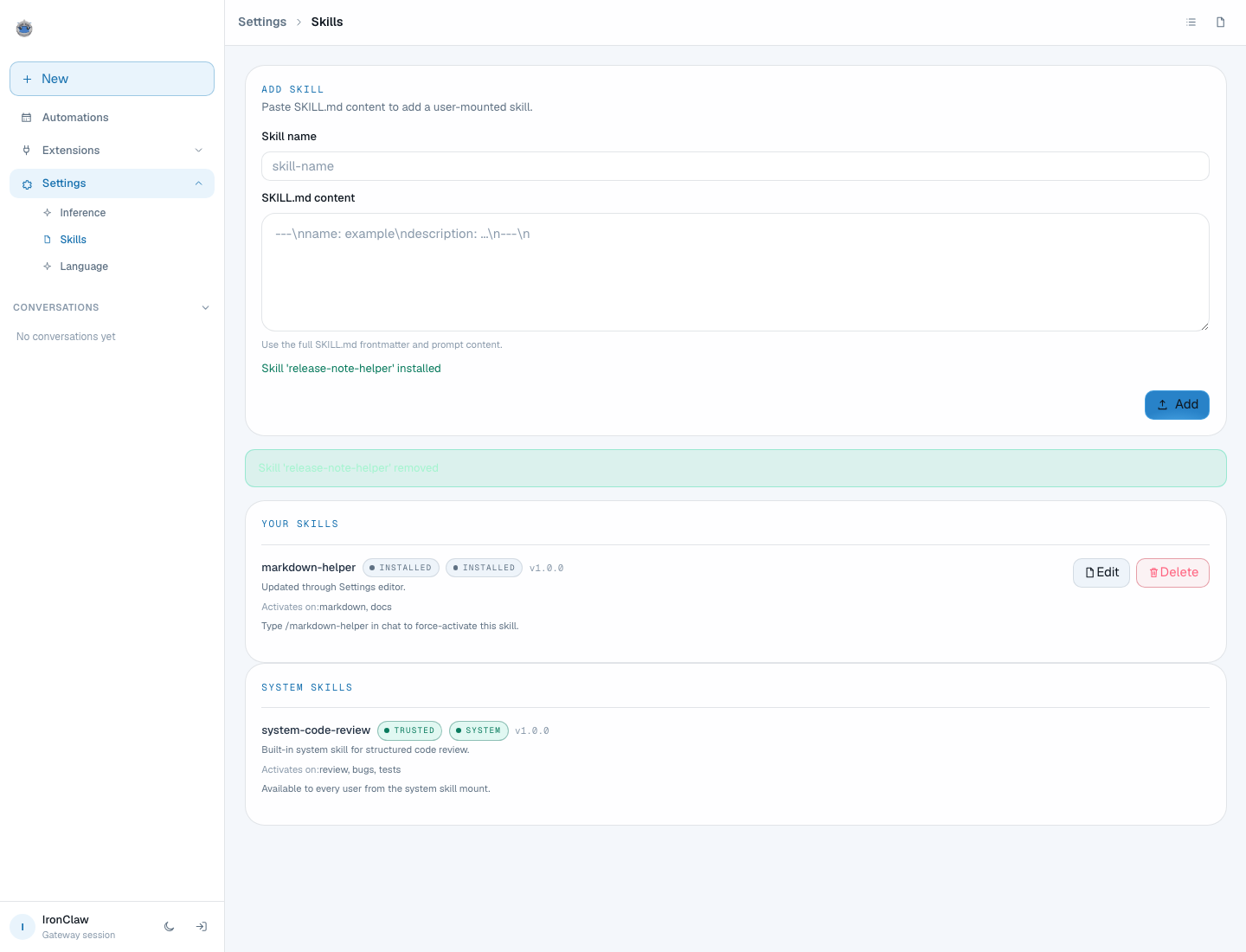Click the 'No conversations yet' text
The height and width of the screenshot is (952, 1246).
point(66,337)
